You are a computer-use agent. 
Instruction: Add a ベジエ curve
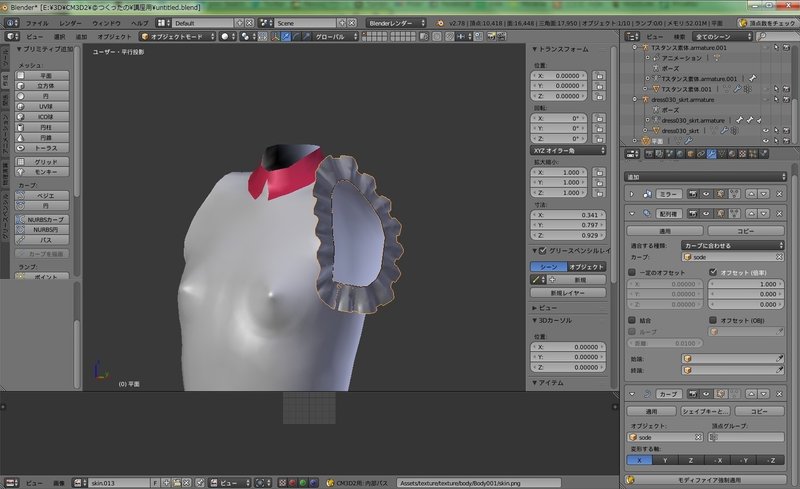pyautogui.click(x=42, y=195)
